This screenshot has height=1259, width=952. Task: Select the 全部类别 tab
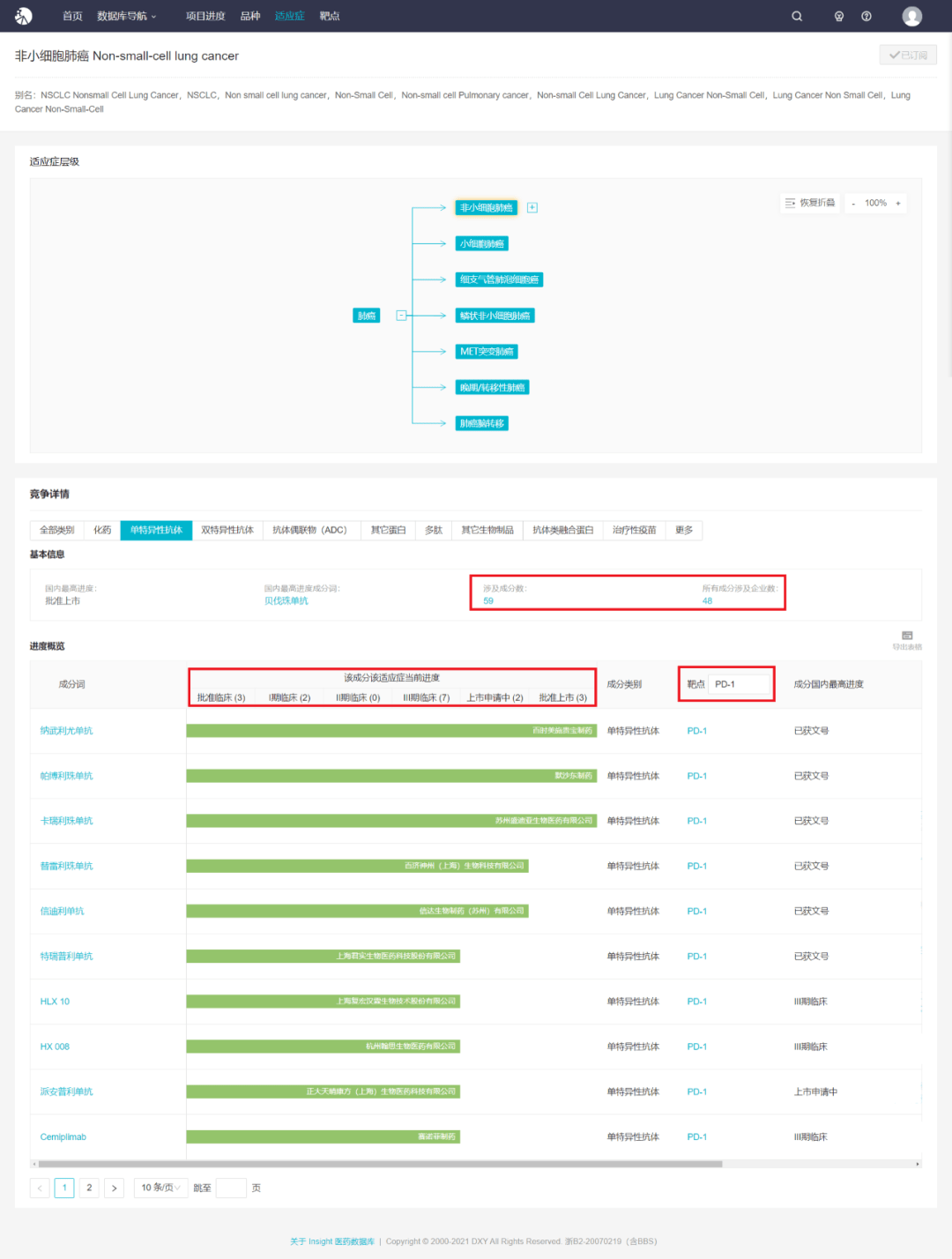point(57,530)
